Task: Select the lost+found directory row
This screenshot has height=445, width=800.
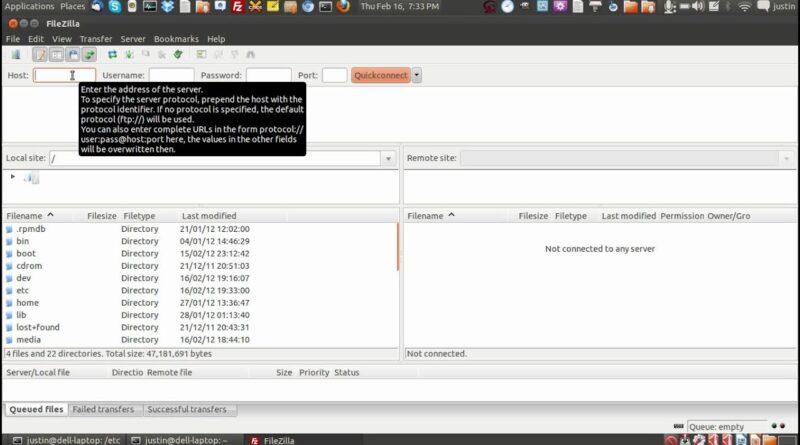Action: point(199,327)
